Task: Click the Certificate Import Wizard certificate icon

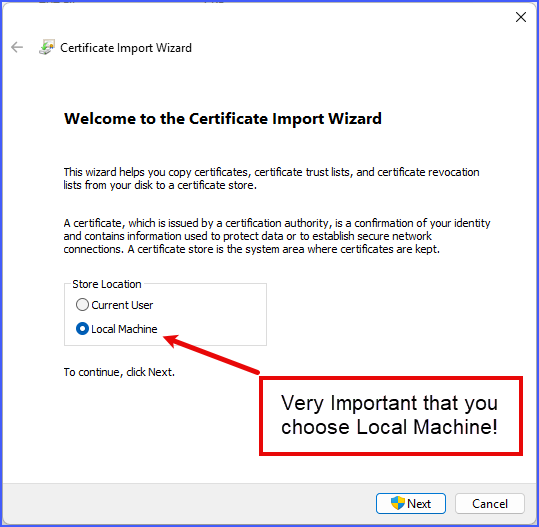Action: [x=47, y=47]
